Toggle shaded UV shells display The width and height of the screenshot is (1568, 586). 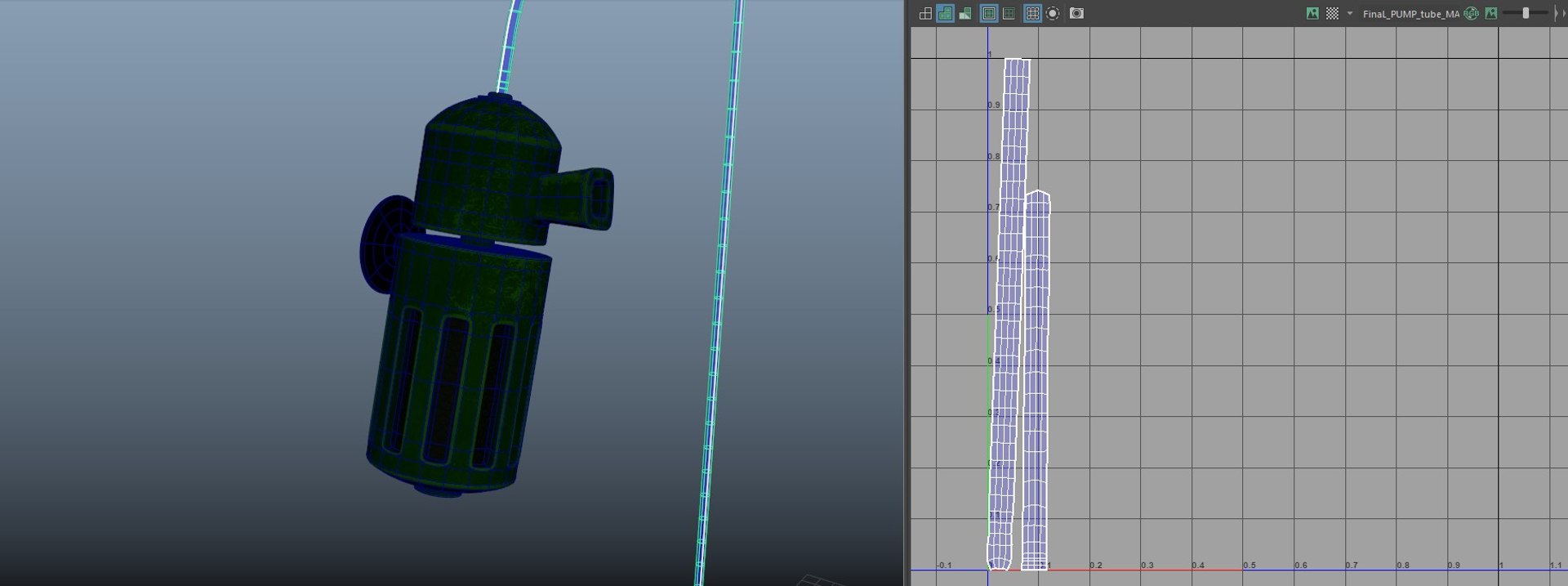pos(945,13)
